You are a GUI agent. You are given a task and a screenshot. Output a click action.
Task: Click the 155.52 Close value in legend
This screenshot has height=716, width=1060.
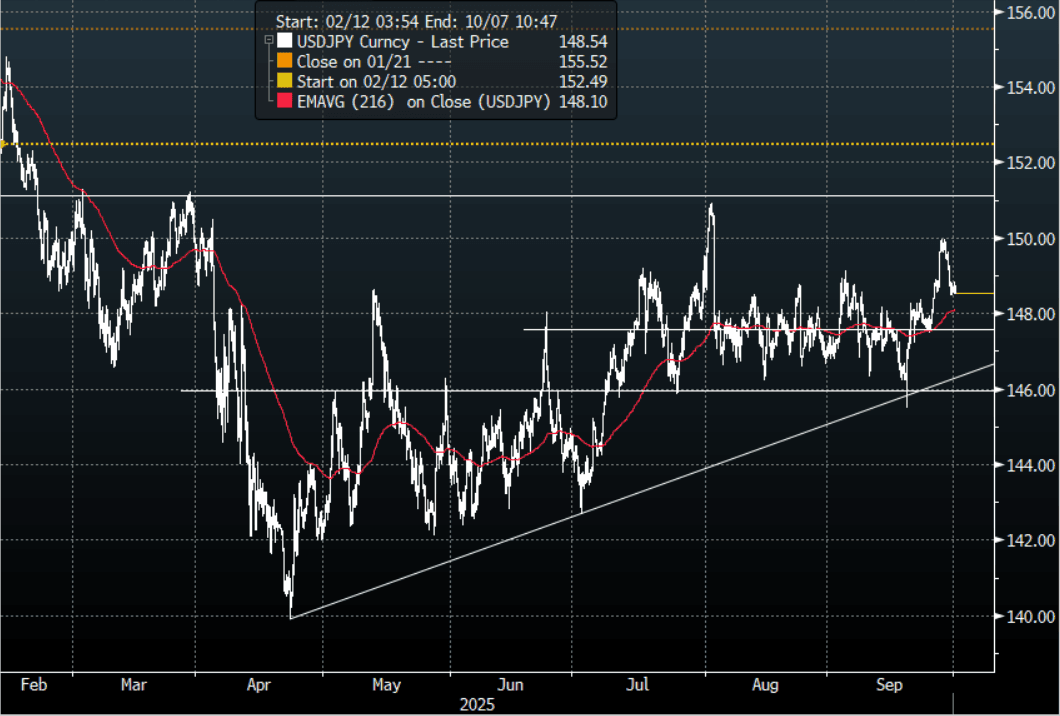point(586,62)
